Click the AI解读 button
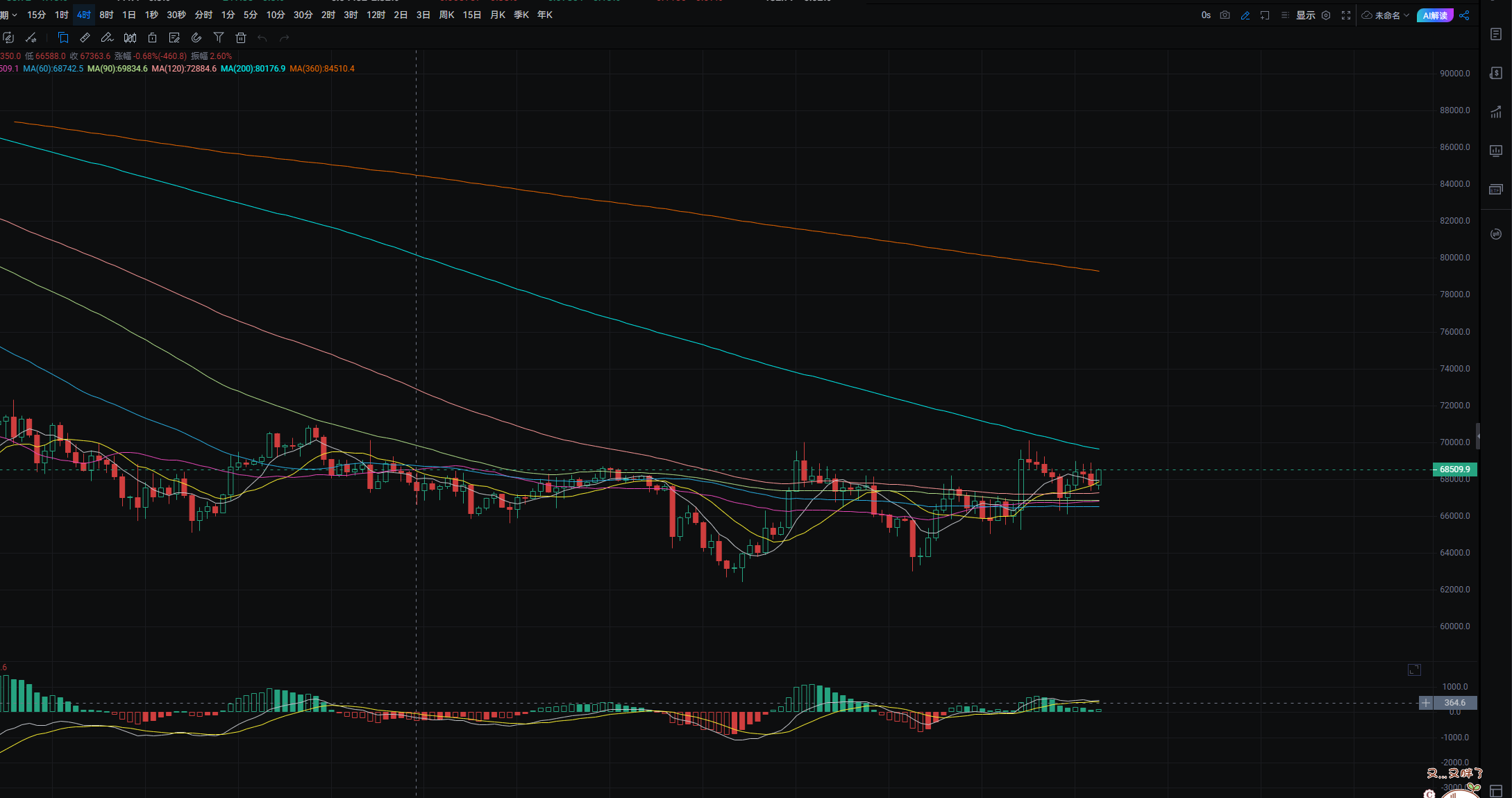The image size is (1512, 798). click(1434, 15)
